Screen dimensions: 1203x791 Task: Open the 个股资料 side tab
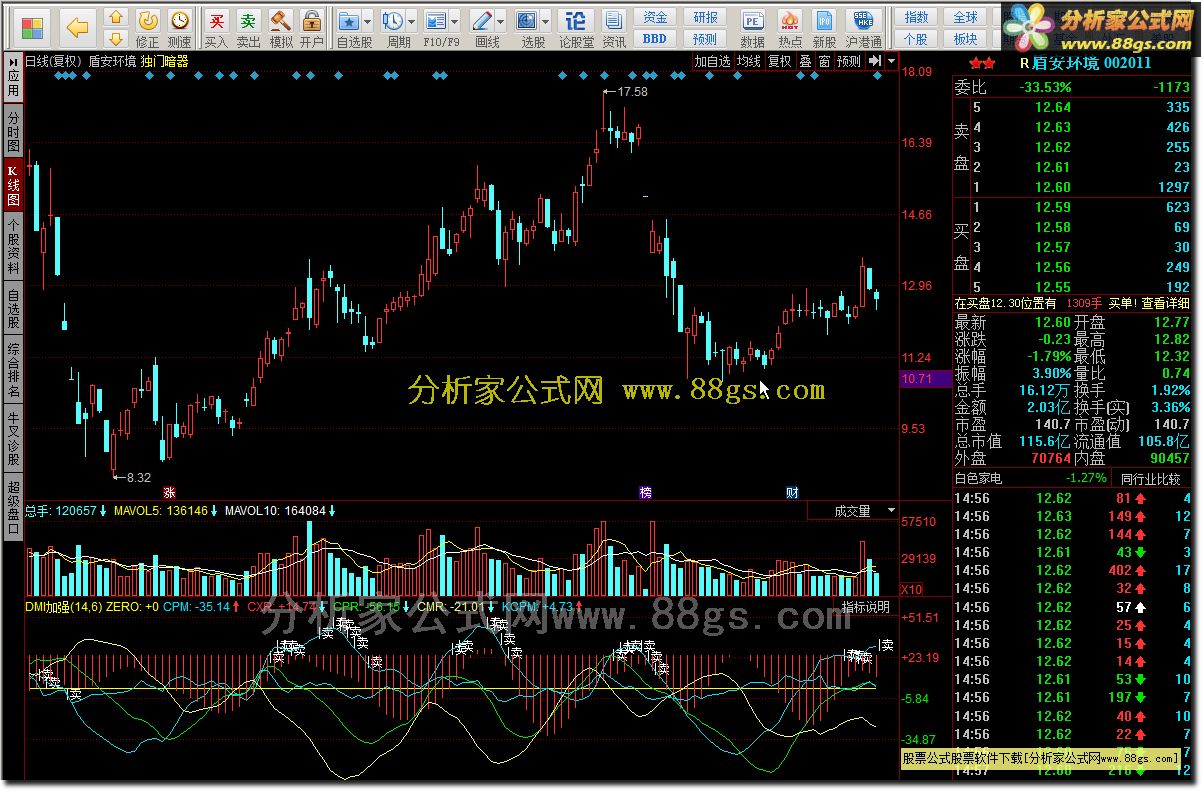click(x=13, y=246)
